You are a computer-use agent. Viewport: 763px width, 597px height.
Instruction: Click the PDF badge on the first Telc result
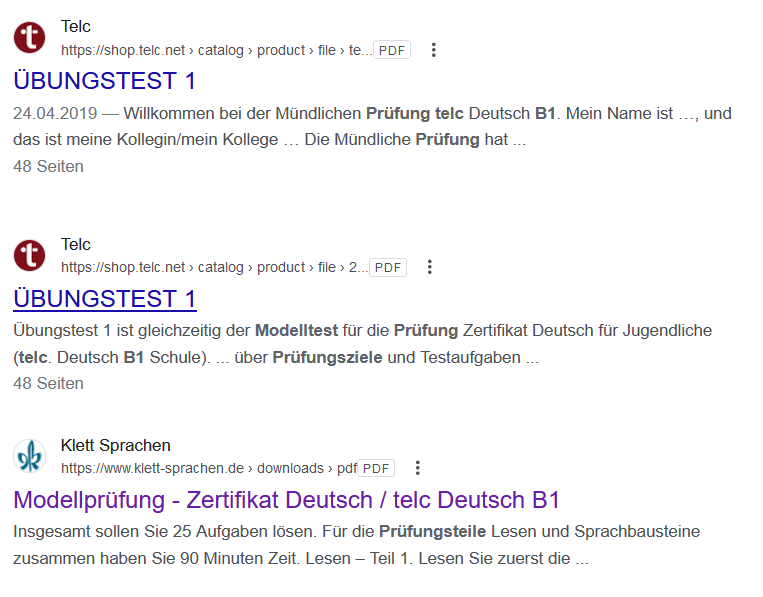(x=392, y=50)
